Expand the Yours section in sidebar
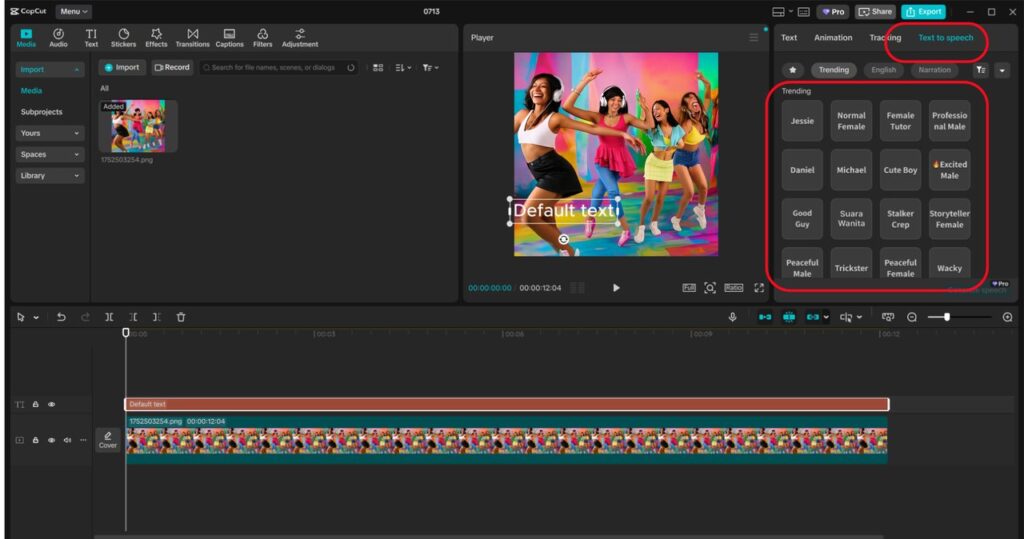 pos(50,133)
